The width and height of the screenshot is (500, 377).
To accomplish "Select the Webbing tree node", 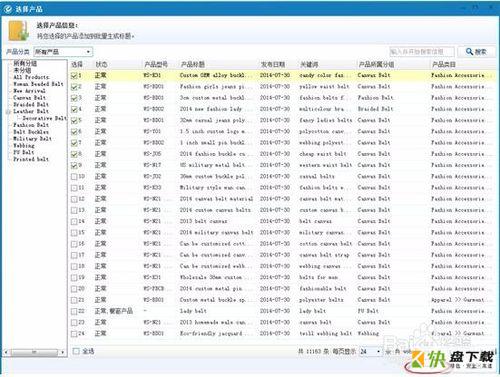I will (24, 146).
